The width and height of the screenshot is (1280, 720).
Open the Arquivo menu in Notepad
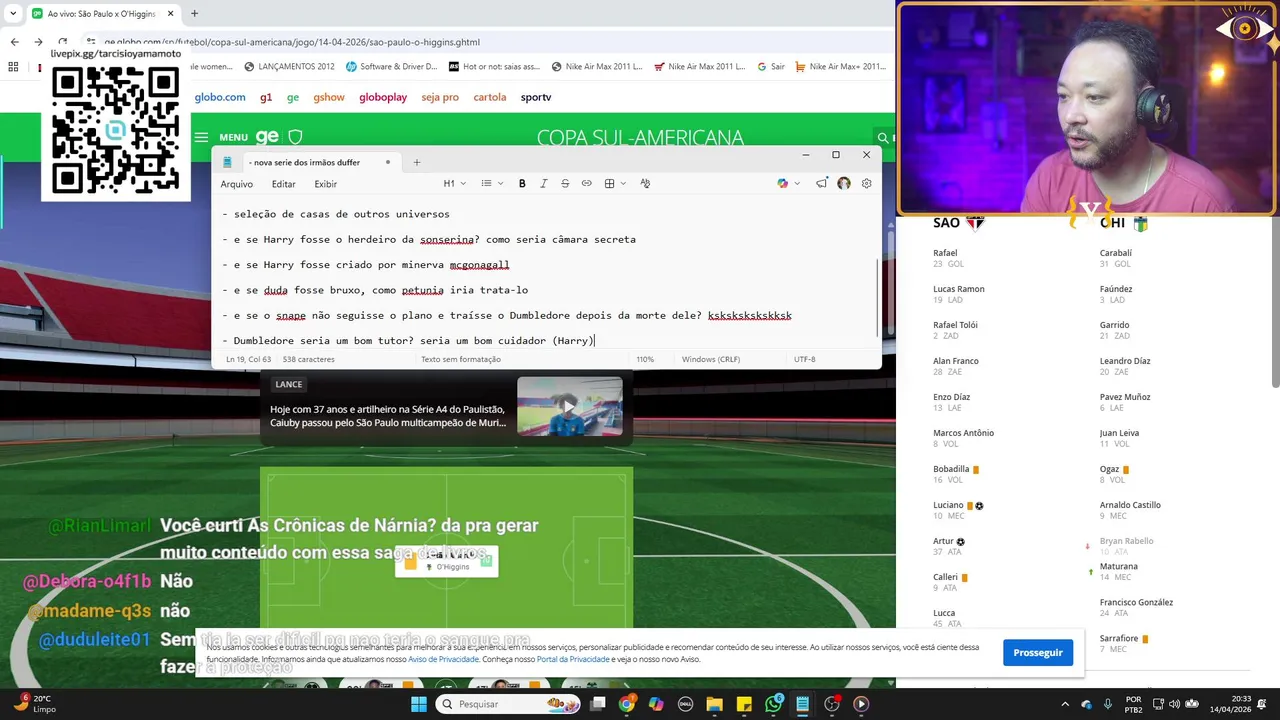click(237, 184)
